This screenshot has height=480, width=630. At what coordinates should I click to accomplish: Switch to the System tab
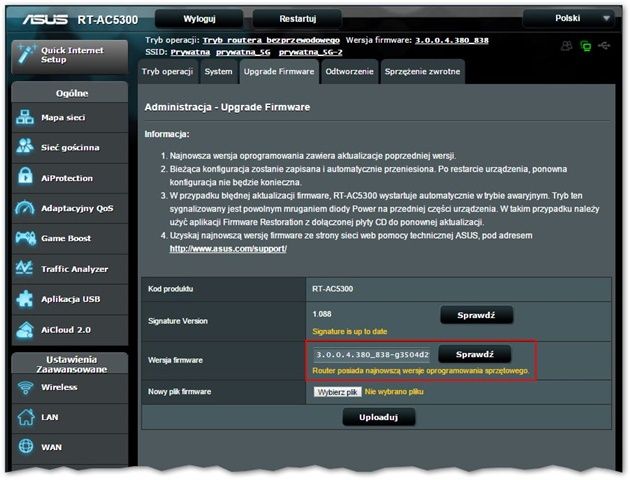(218, 71)
